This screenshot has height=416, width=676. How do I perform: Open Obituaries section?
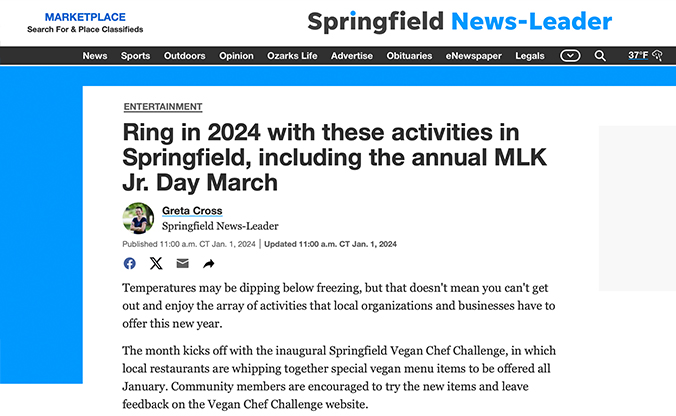410,56
